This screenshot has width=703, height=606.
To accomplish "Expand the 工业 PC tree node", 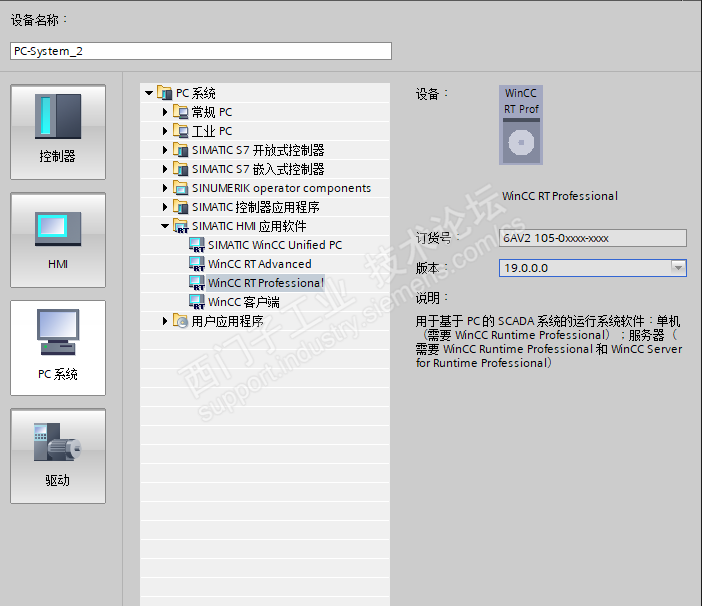I will [165, 131].
